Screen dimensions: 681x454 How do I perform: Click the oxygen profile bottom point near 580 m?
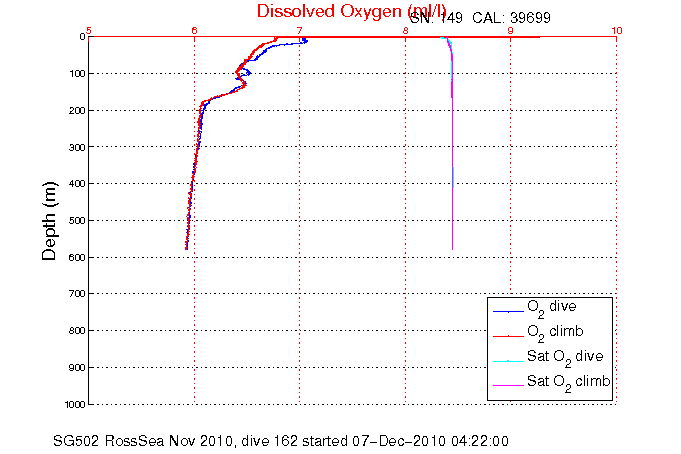186,249
